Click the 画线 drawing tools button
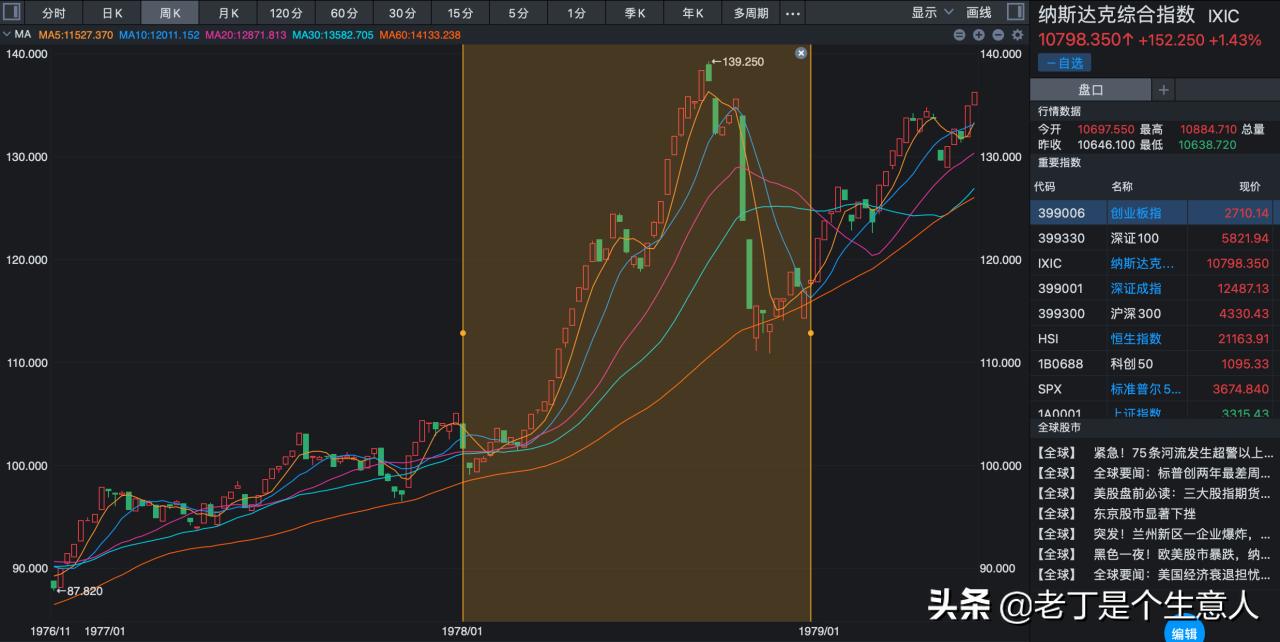Viewport: 1280px width, 642px height. coord(979,13)
